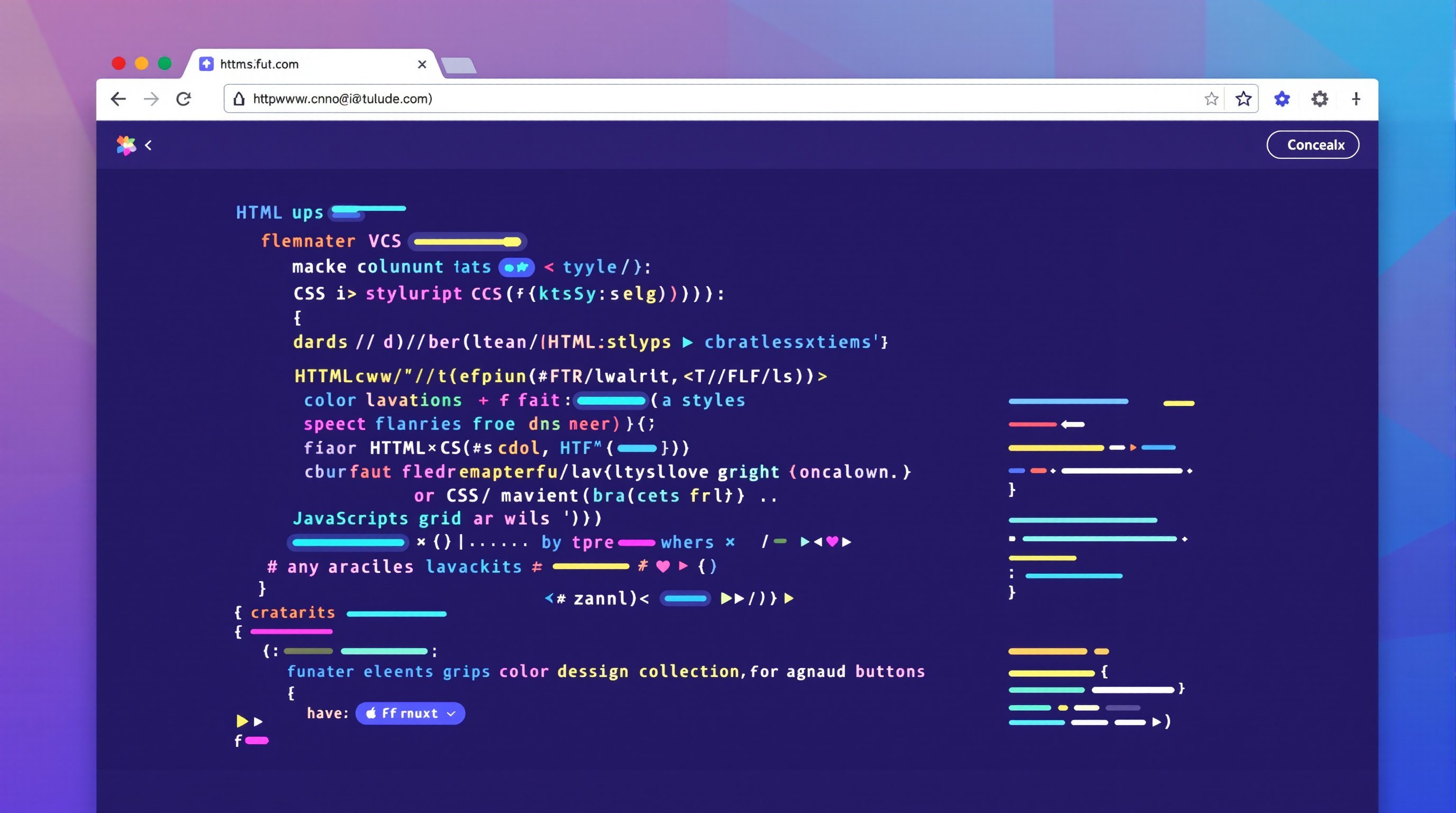This screenshot has height=813, width=1456.
Task: Toggle the yellow slider beside 'flemnater VCS'
Action: click(x=468, y=242)
